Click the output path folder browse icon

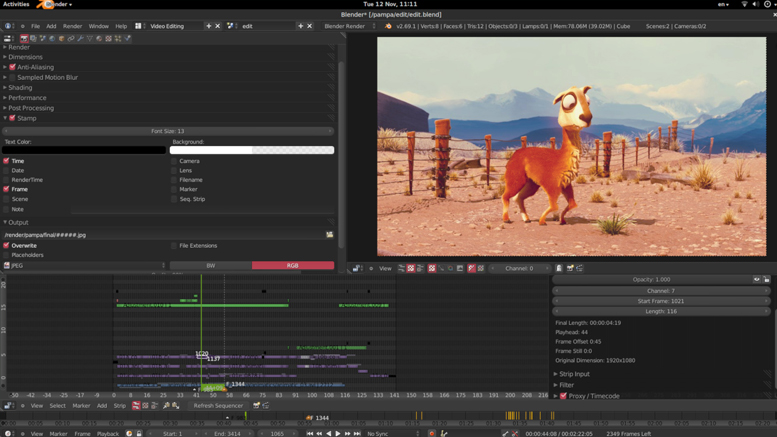pos(330,235)
